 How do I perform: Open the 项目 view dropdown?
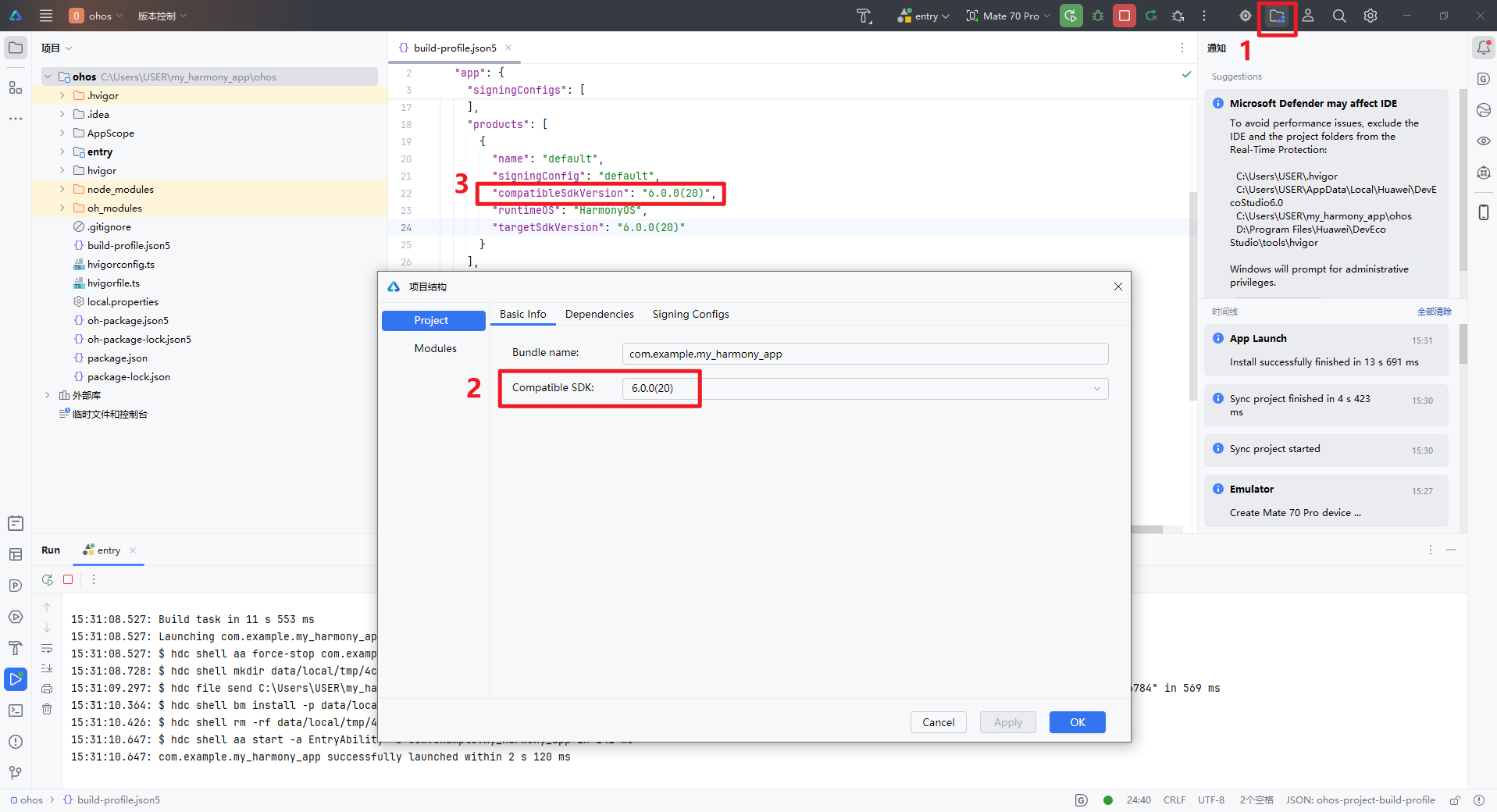click(56, 48)
